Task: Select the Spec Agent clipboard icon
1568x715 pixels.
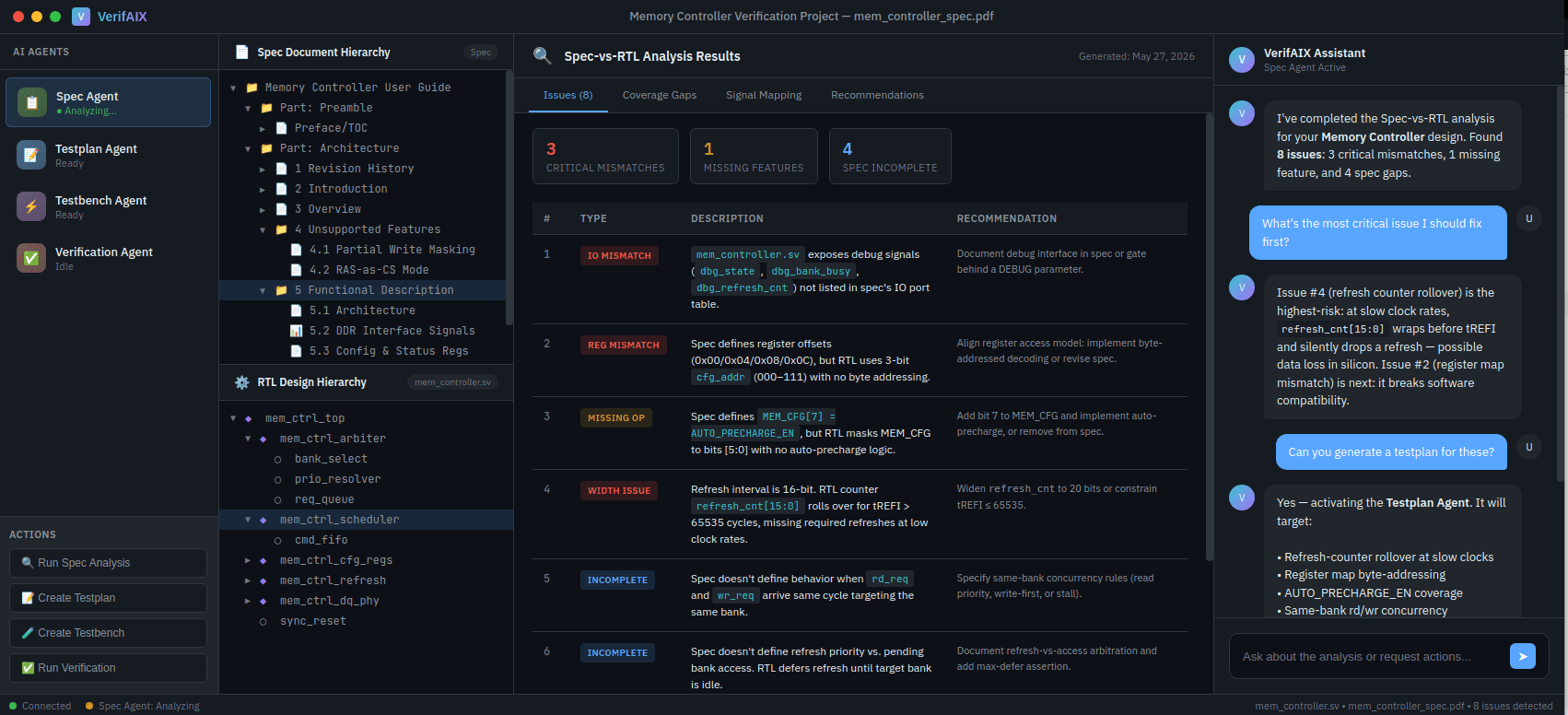Action: [32, 102]
